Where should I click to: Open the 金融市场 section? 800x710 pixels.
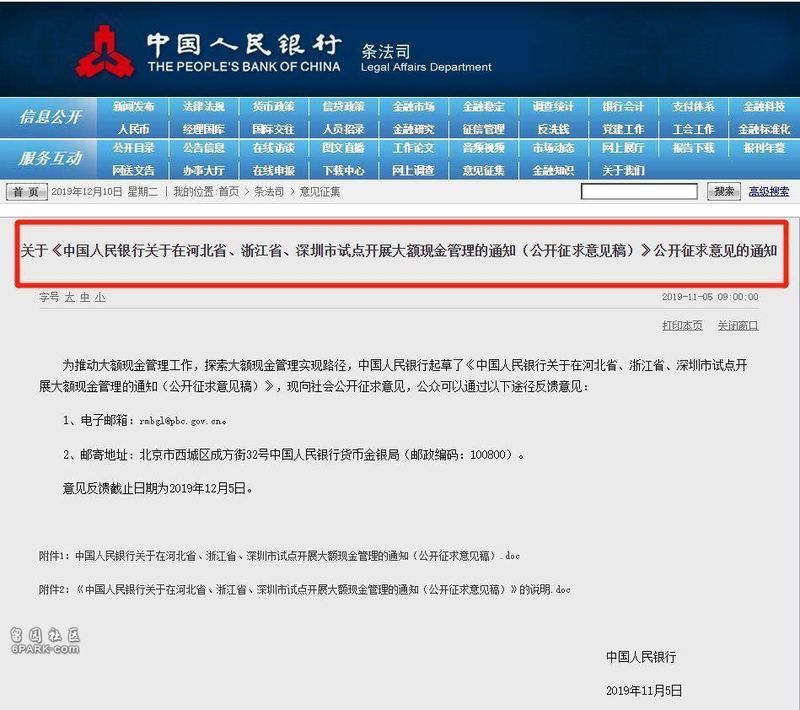tap(413, 107)
